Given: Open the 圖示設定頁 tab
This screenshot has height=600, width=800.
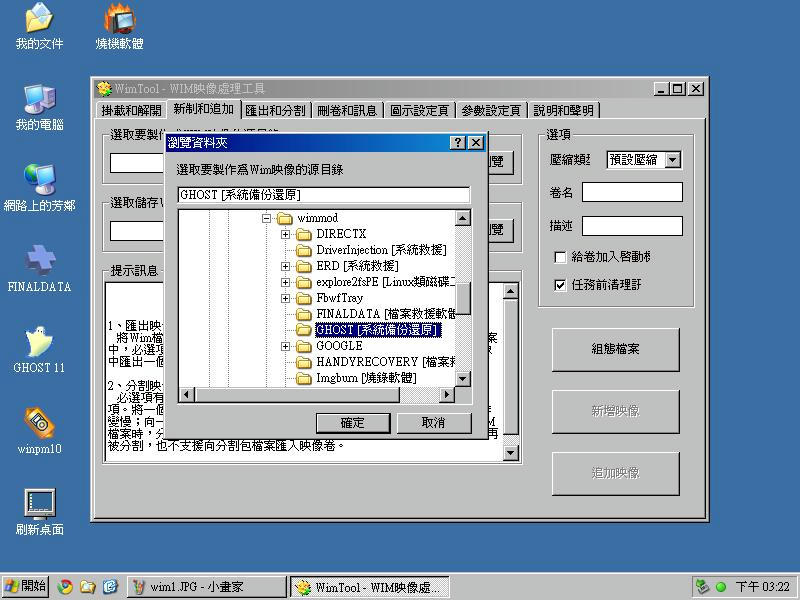Looking at the screenshot, I should click(419, 110).
